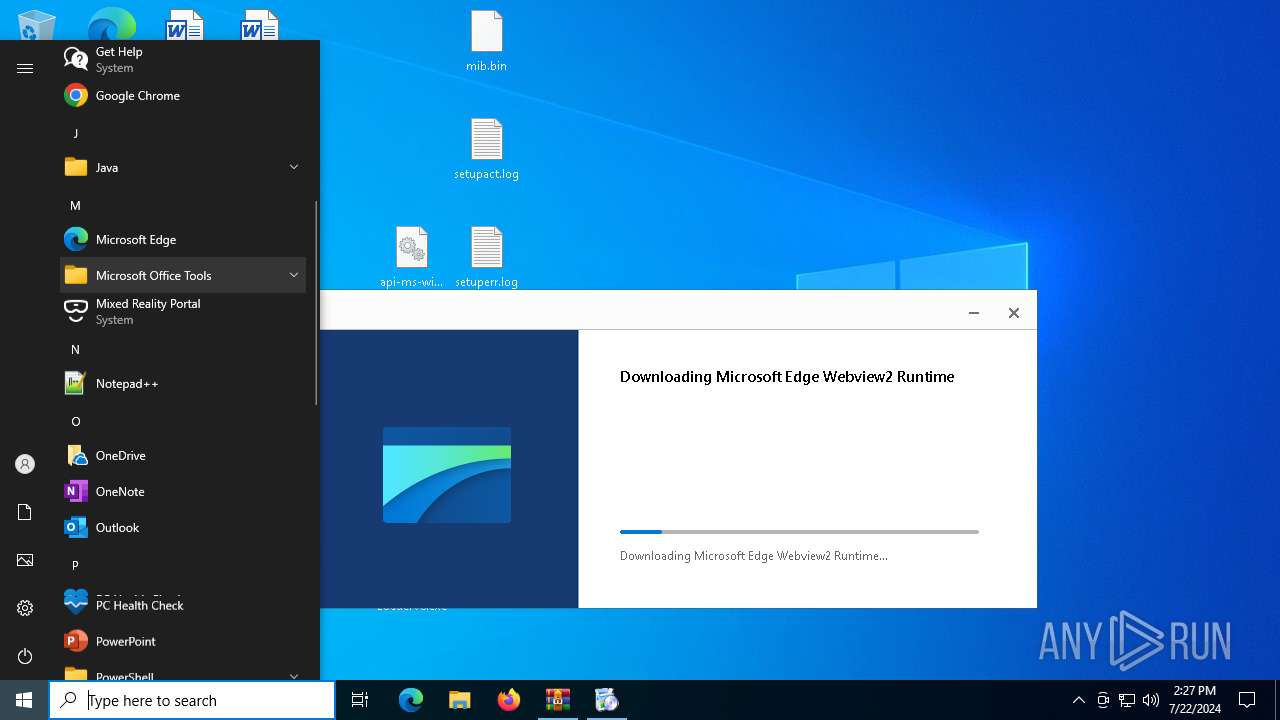The width and height of the screenshot is (1280, 720).
Task: Open the Recycle Bin desktop icon
Action: (x=36, y=24)
